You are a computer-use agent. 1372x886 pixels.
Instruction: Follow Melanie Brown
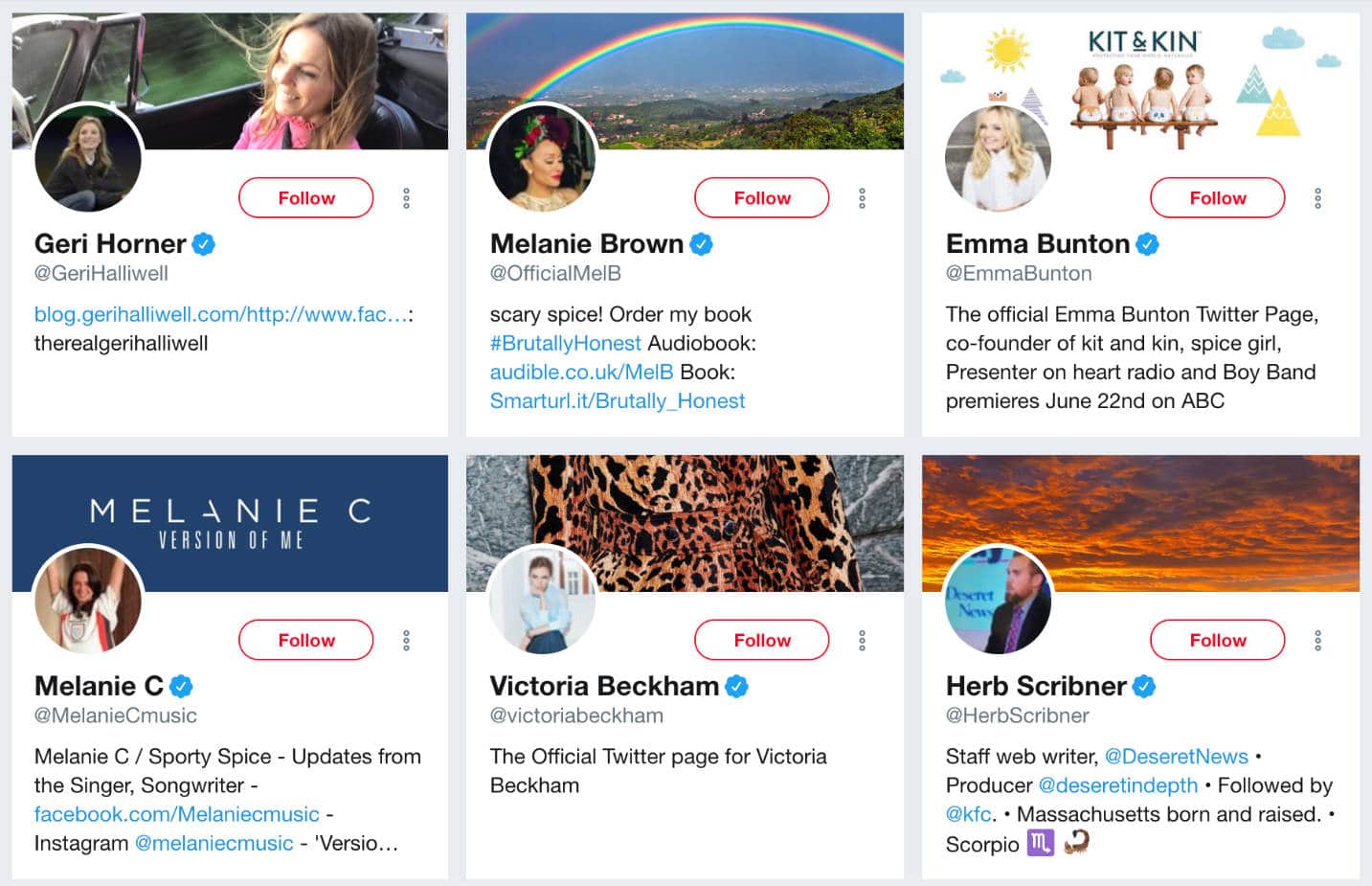(761, 198)
